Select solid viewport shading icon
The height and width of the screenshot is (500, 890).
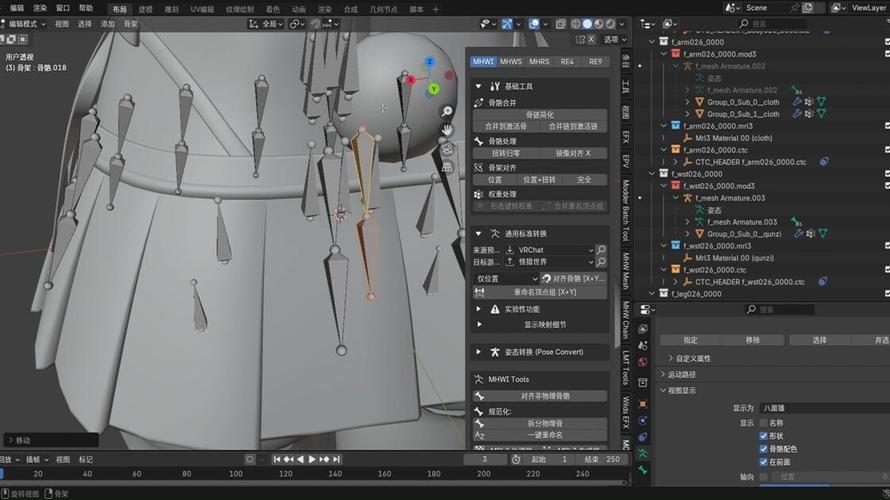(587, 24)
